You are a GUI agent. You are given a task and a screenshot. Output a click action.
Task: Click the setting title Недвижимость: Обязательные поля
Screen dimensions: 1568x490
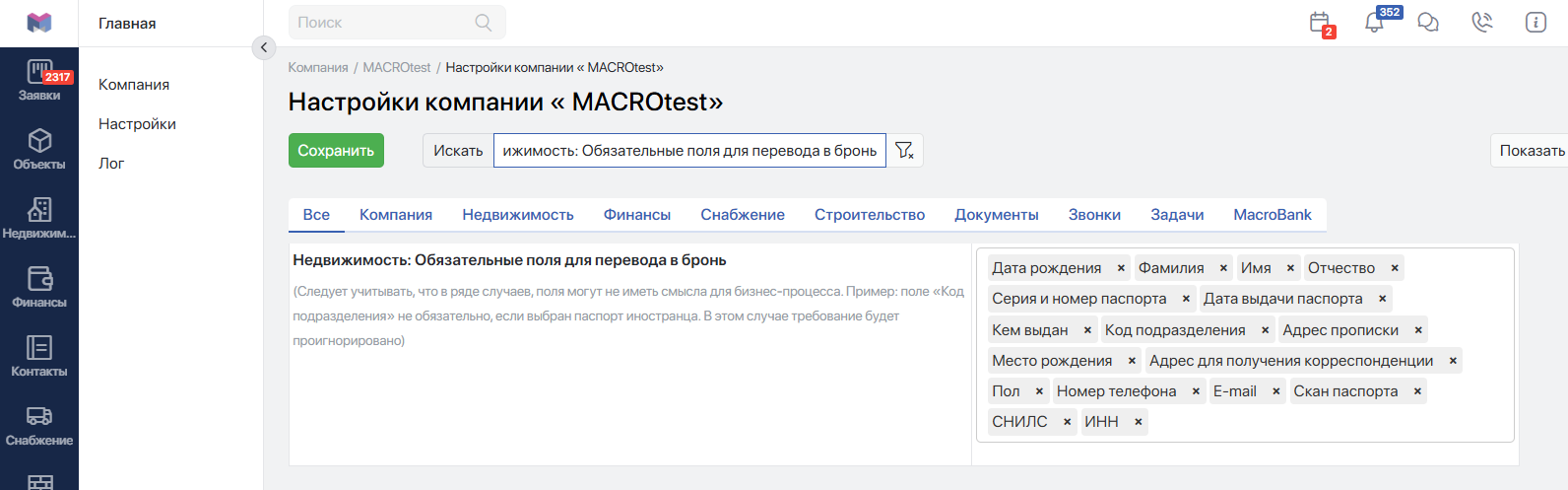[x=509, y=260]
